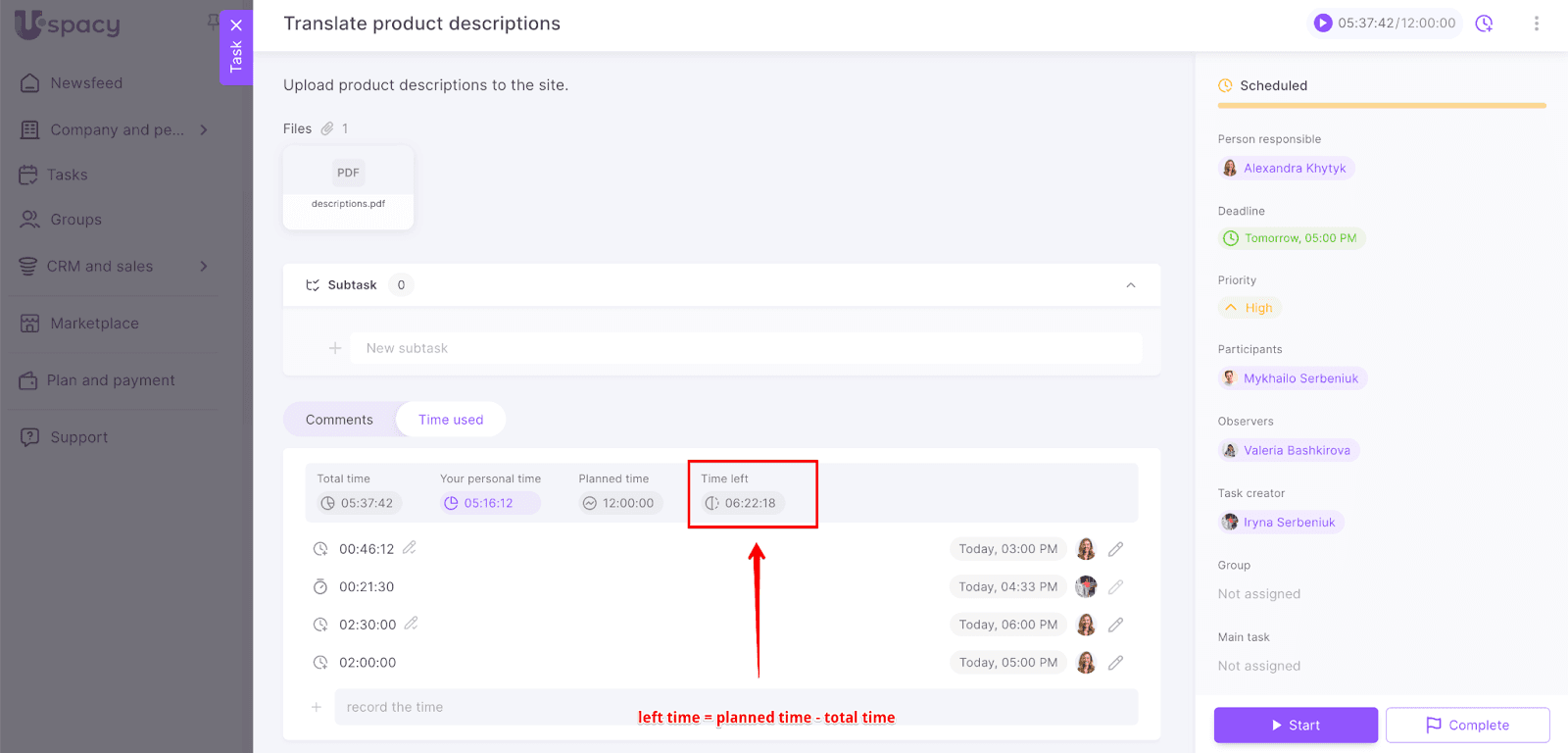The width and height of the screenshot is (1568, 753).
Task: Open the descriptions.pdf file thumbnail
Action: 348,187
